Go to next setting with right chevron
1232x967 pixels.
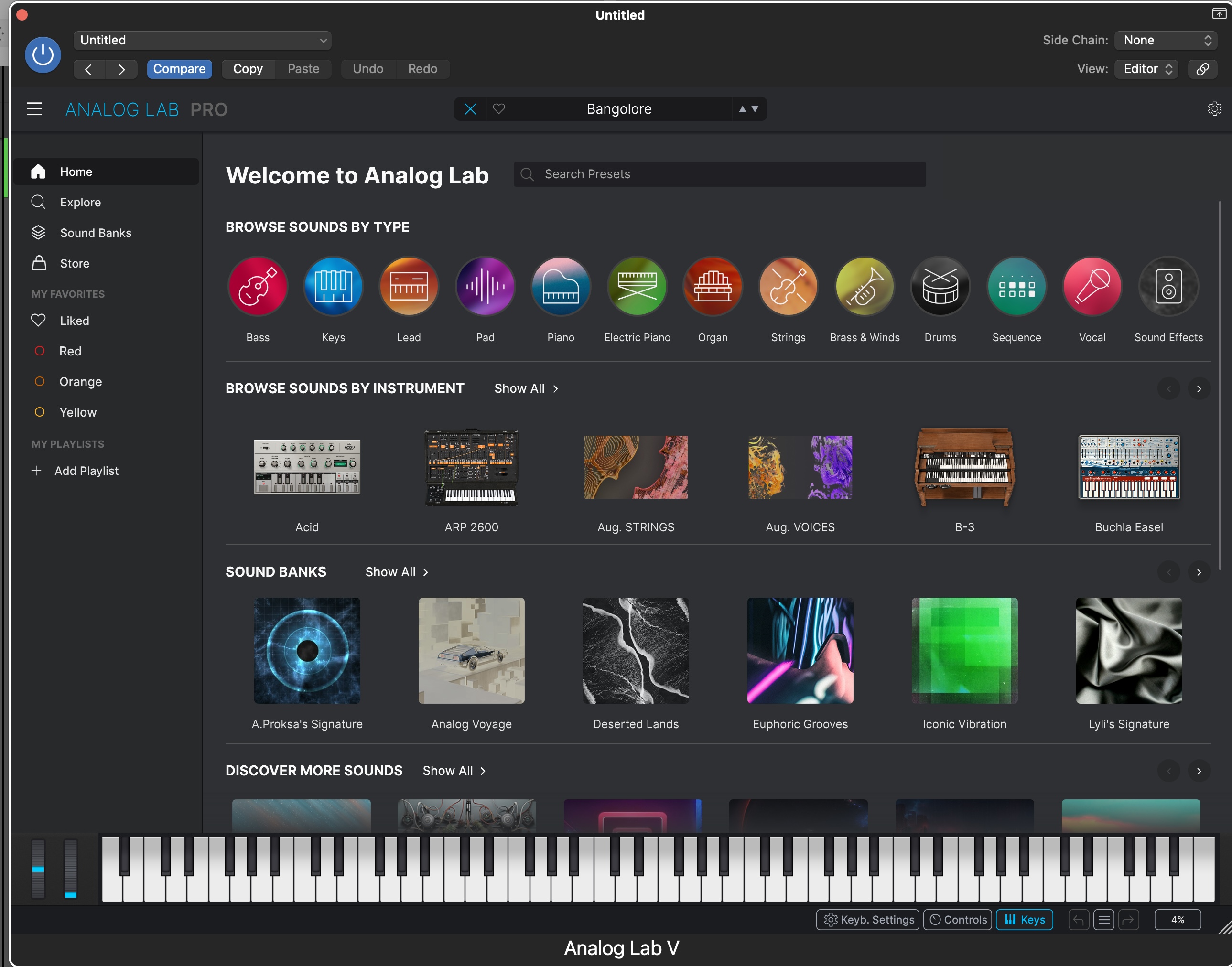(x=122, y=69)
